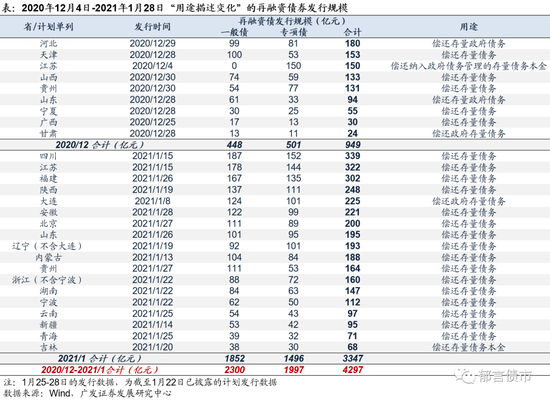The width and height of the screenshot is (550, 400).
Task: Select the 大连 row name
Action: coord(48,201)
